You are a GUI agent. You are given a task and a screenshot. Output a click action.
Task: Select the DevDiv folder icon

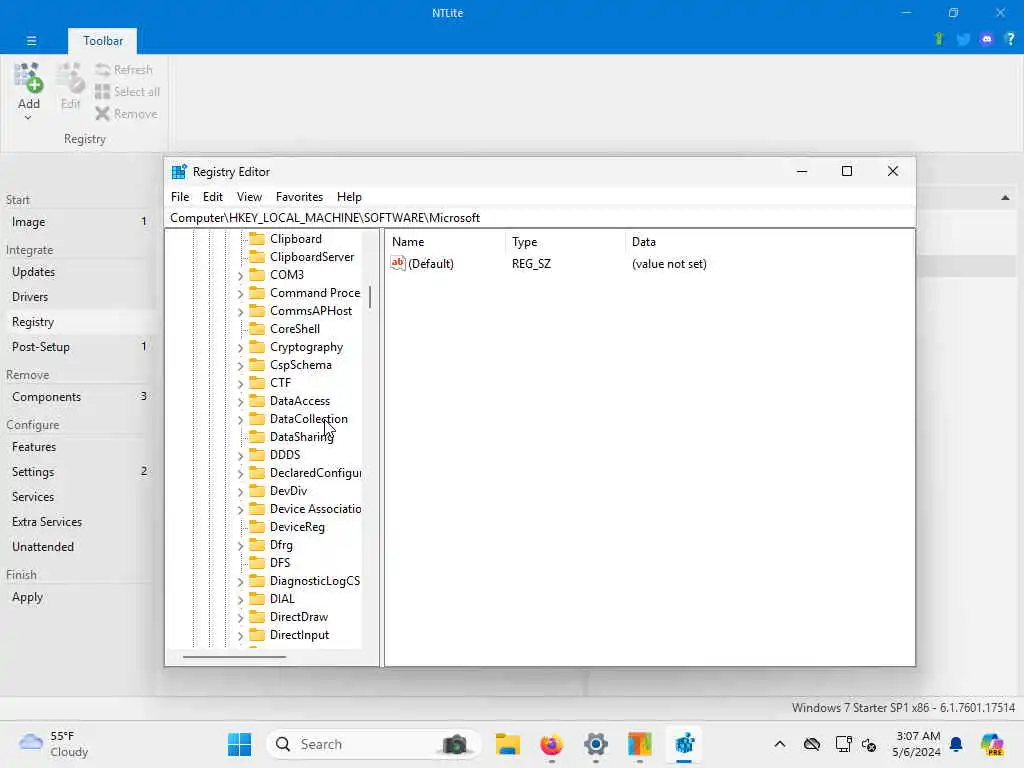[x=257, y=490]
